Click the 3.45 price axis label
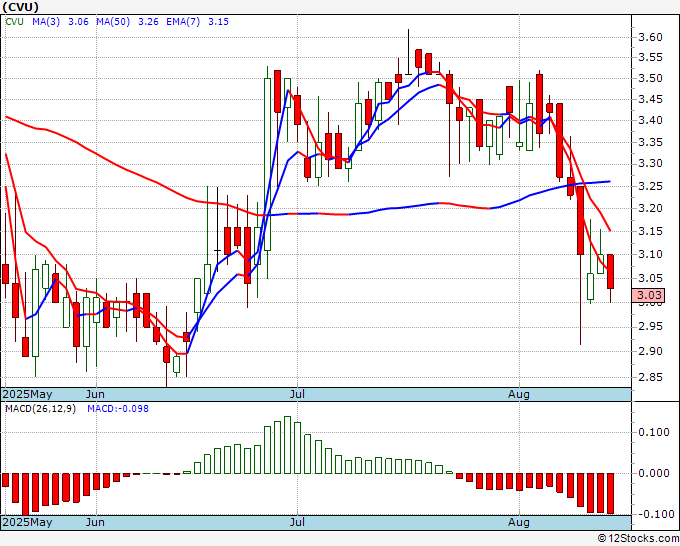This screenshot has height=546, width=680. pyautogui.click(x=651, y=99)
